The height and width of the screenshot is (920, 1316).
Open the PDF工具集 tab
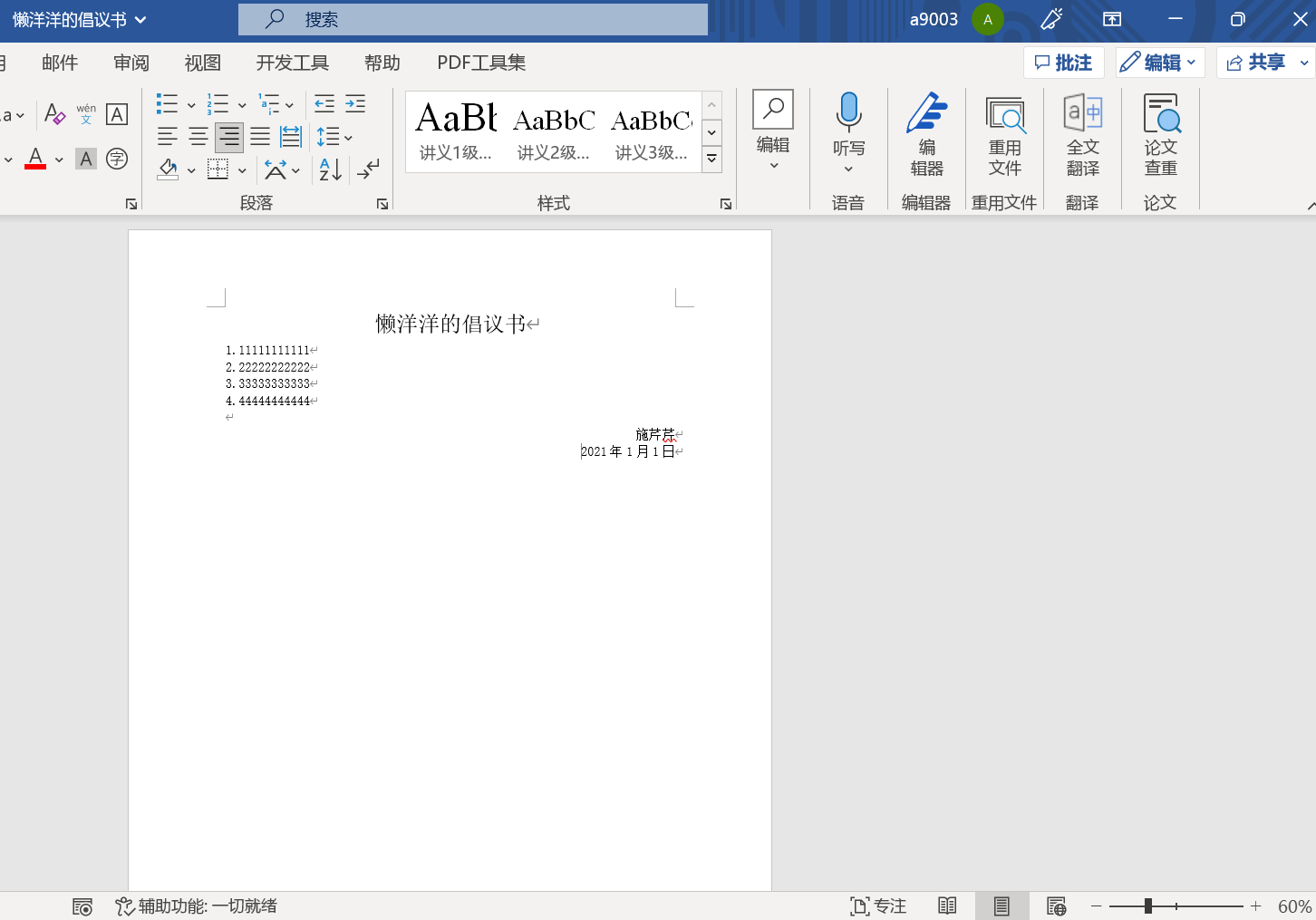(x=480, y=63)
